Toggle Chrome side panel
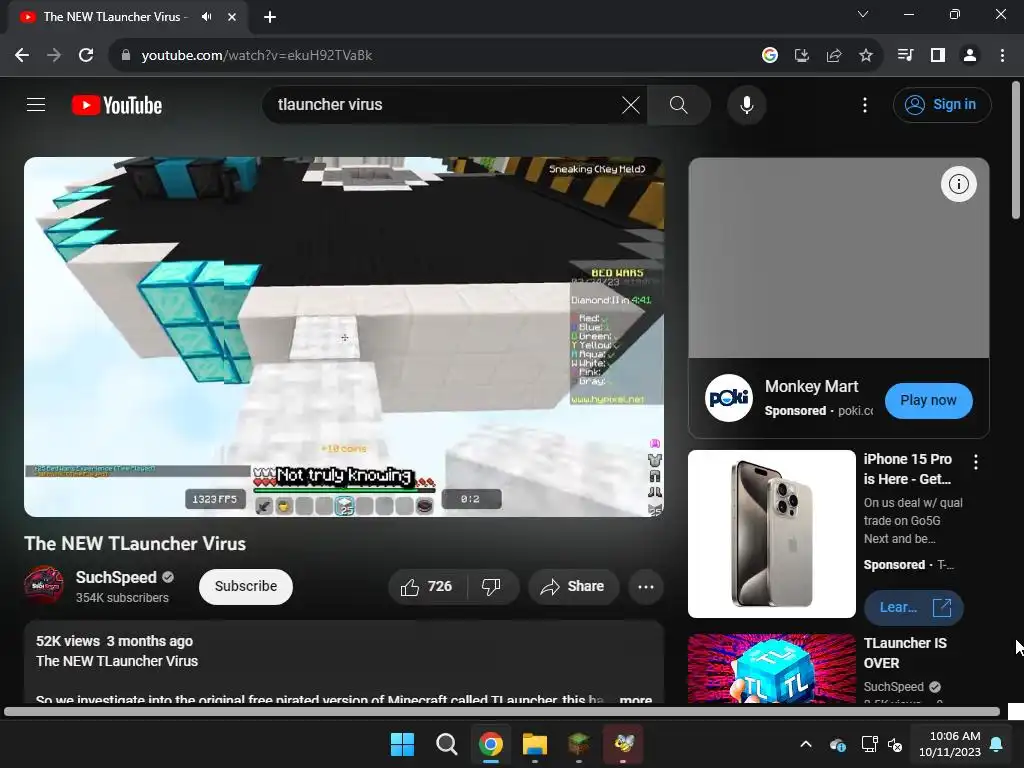 937,56
